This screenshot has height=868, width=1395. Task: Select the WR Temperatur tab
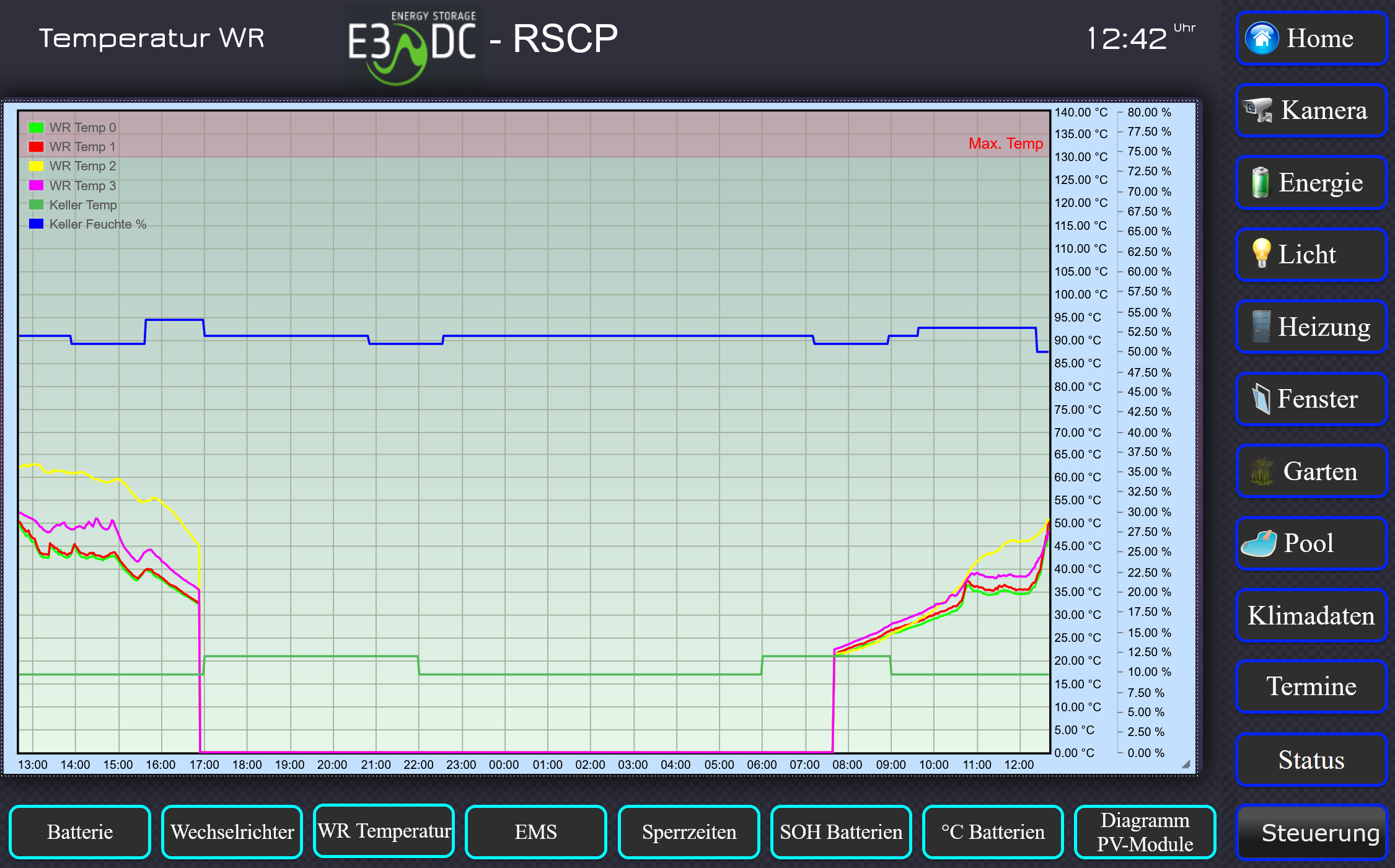pos(384,831)
